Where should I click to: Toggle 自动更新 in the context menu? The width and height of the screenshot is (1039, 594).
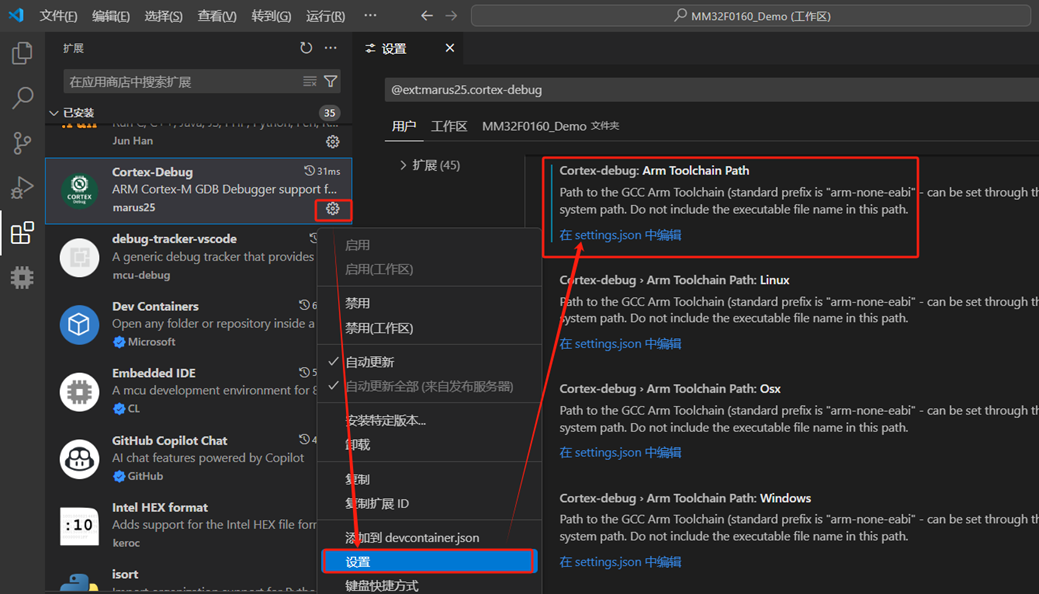coord(369,362)
